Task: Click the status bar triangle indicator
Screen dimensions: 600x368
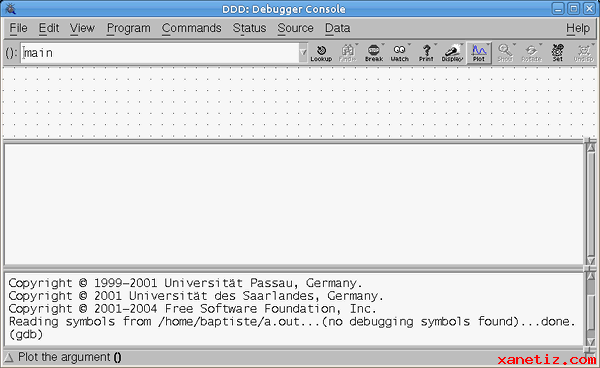Action: click(9, 358)
